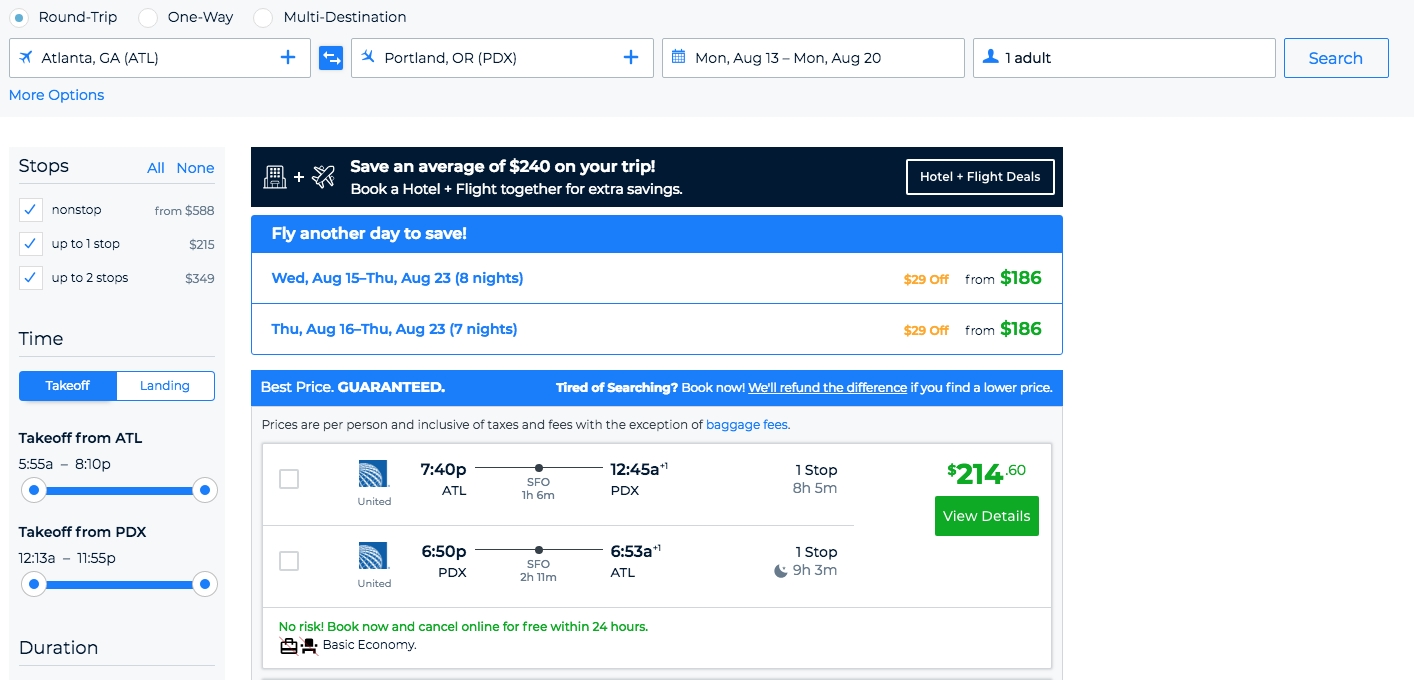Click the SFO layover 1h 6m on the outbound flight
This screenshot has width=1414, height=680.
[538, 488]
